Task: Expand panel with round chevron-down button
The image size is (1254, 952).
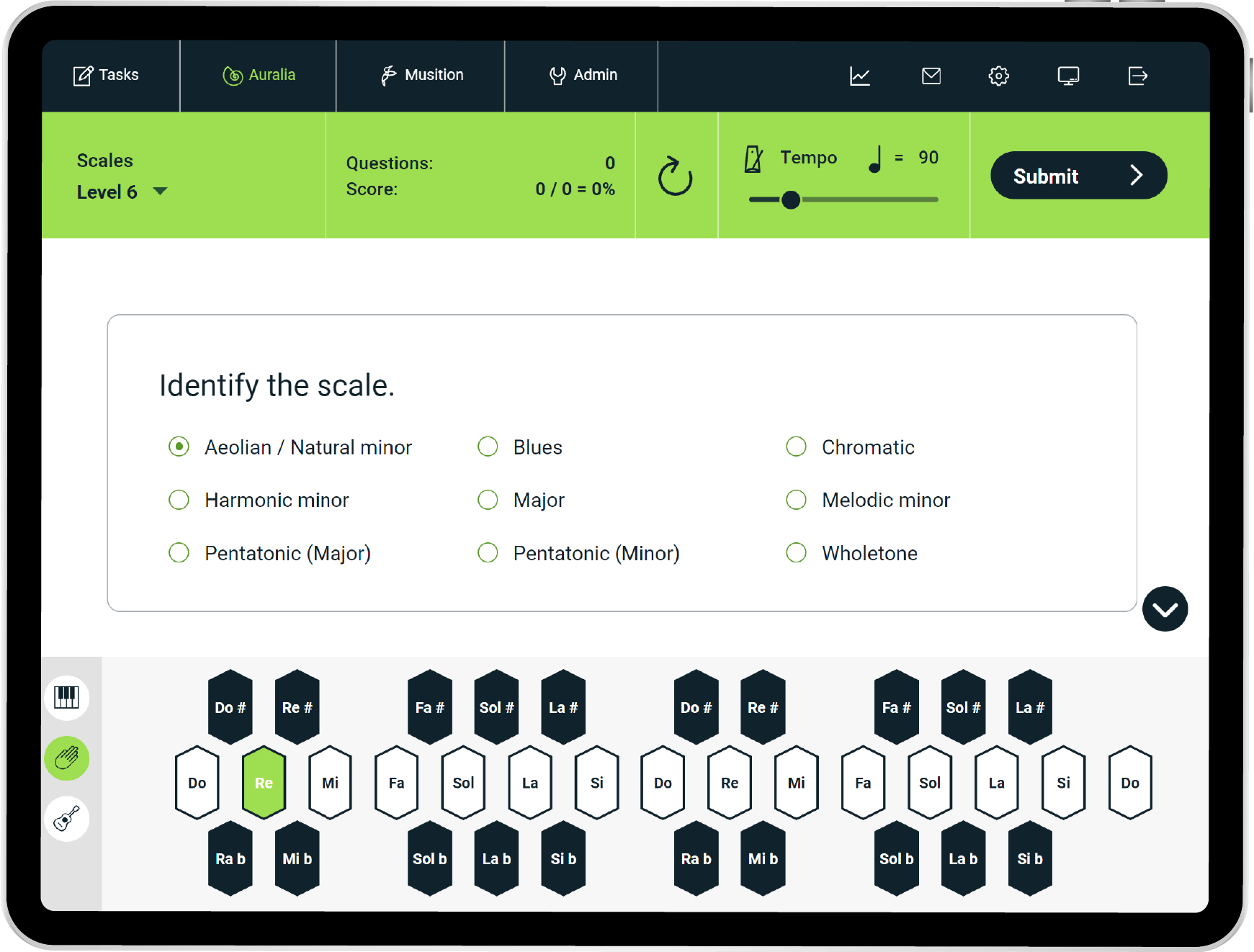Action: pyautogui.click(x=1164, y=609)
